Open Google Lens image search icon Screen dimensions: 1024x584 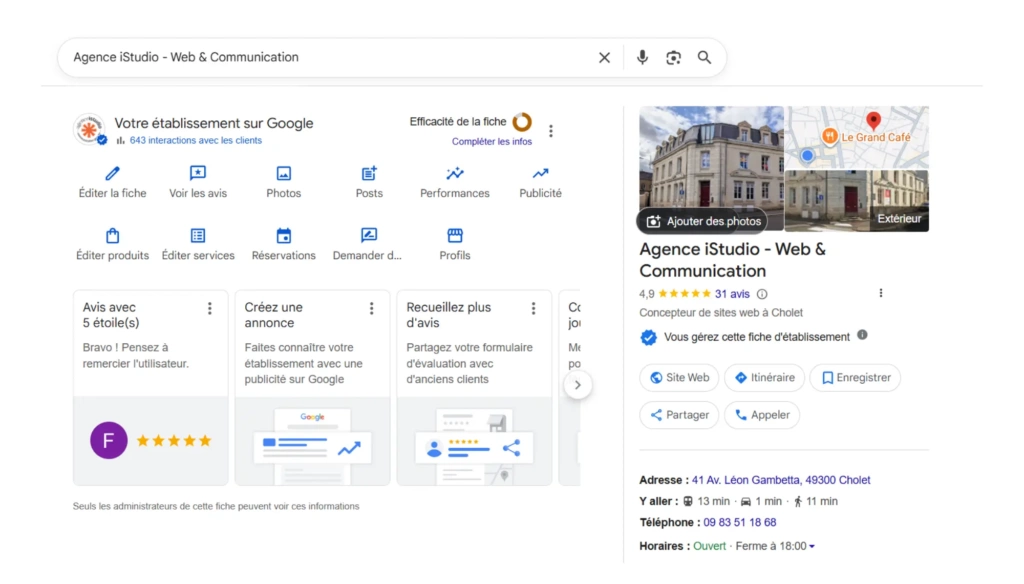pos(673,57)
